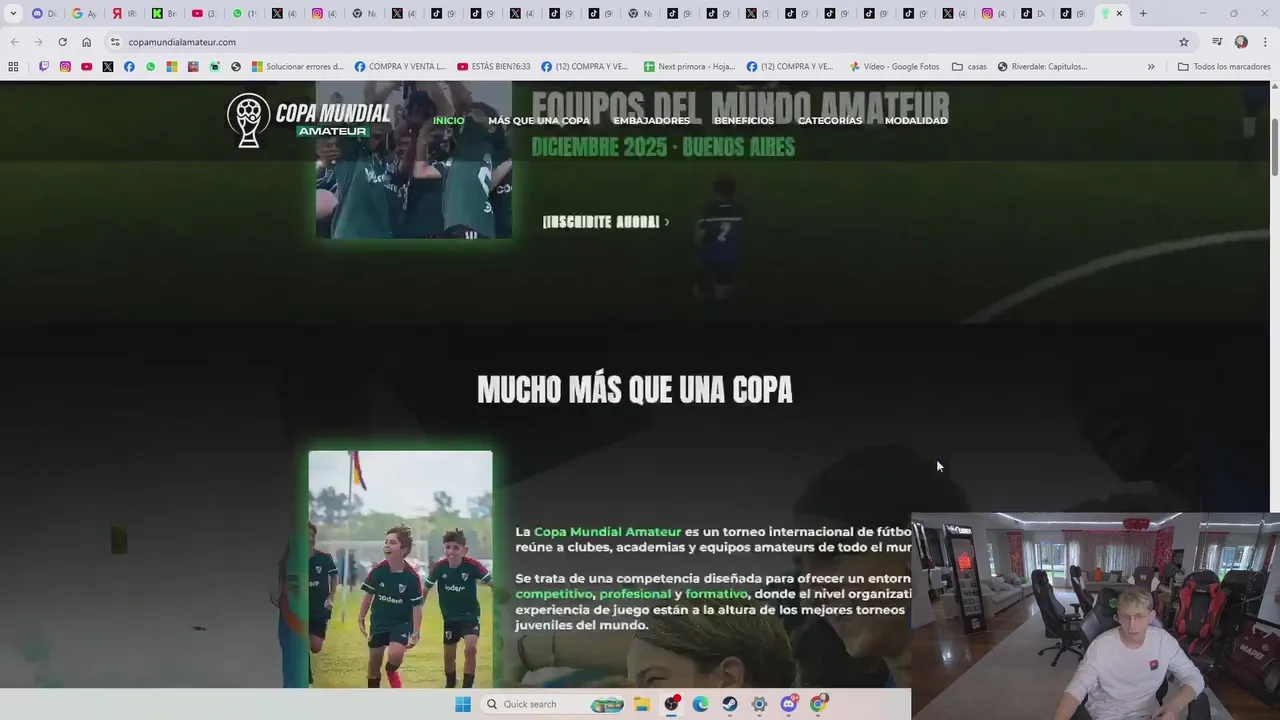Open a new browser tab
1280x720 pixels.
coord(1143,13)
